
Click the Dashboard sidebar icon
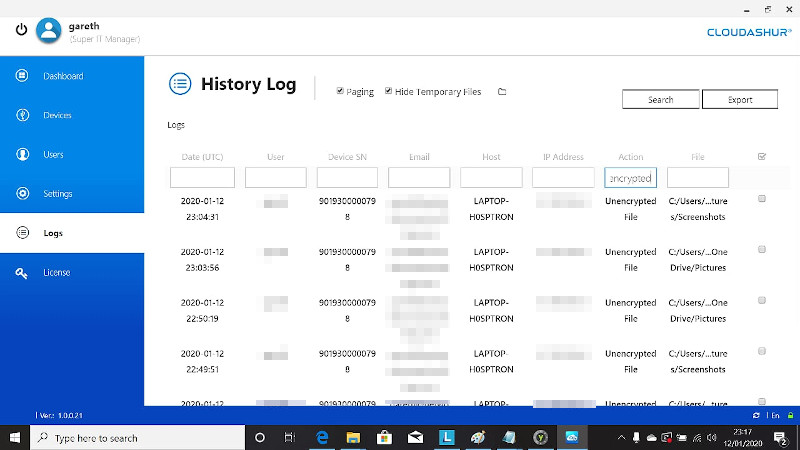click(22, 76)
